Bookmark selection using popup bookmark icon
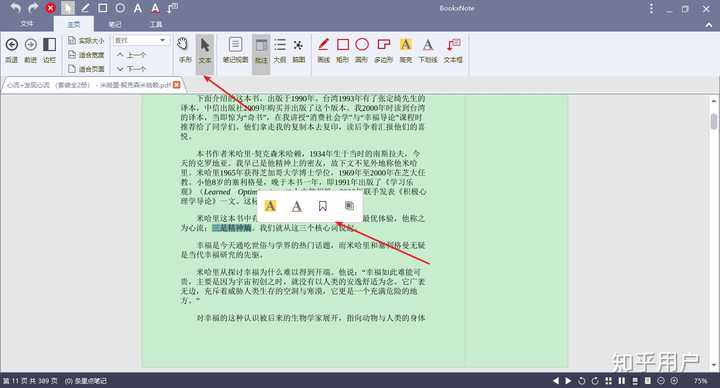The image size is (720, 388). point(323,206)
